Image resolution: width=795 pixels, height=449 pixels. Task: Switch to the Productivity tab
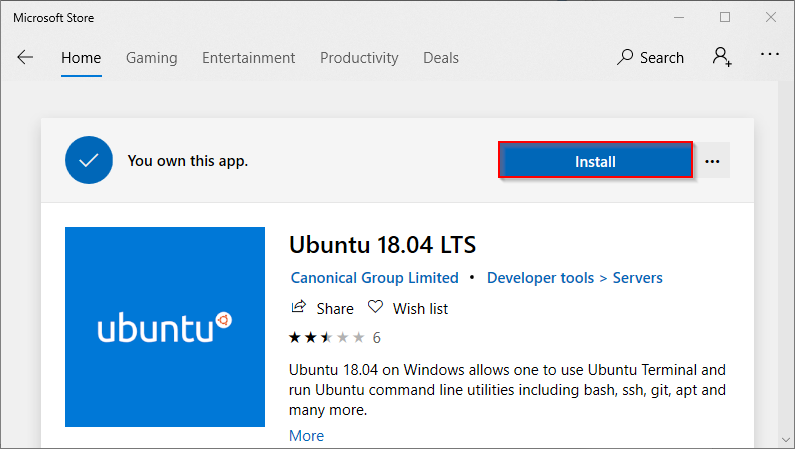click(359, 58)
